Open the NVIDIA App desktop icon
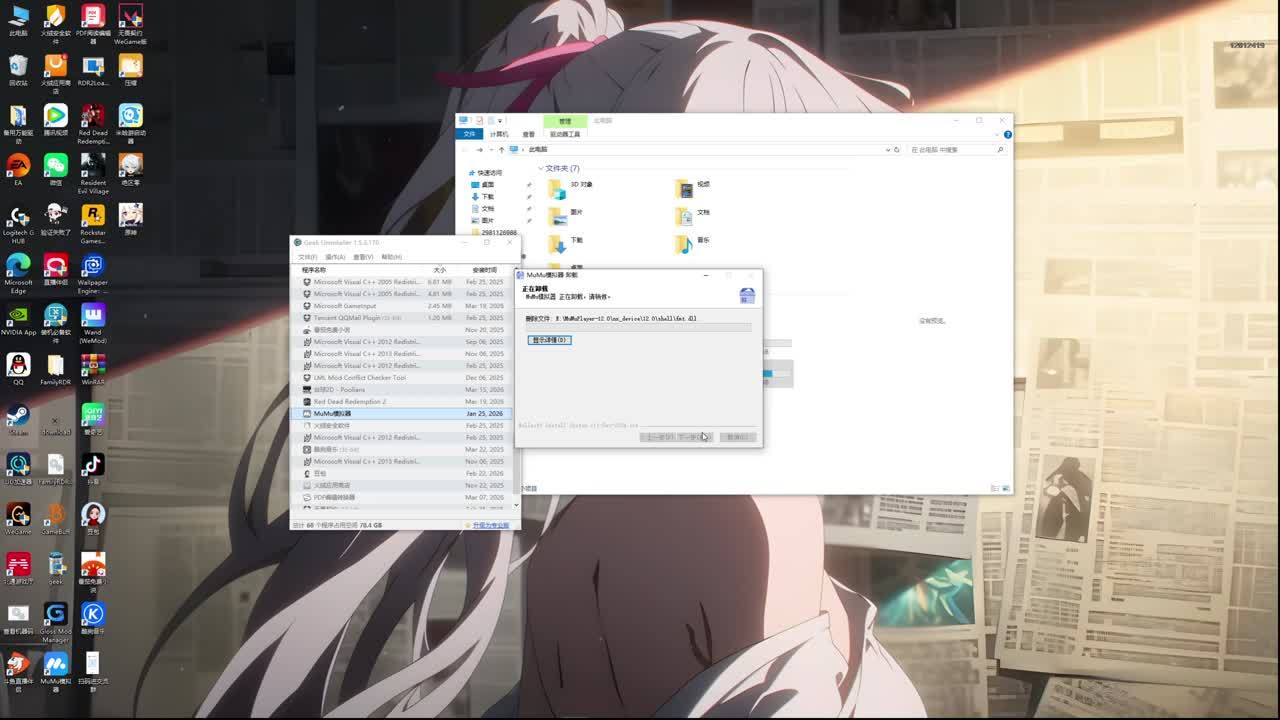 18,316
